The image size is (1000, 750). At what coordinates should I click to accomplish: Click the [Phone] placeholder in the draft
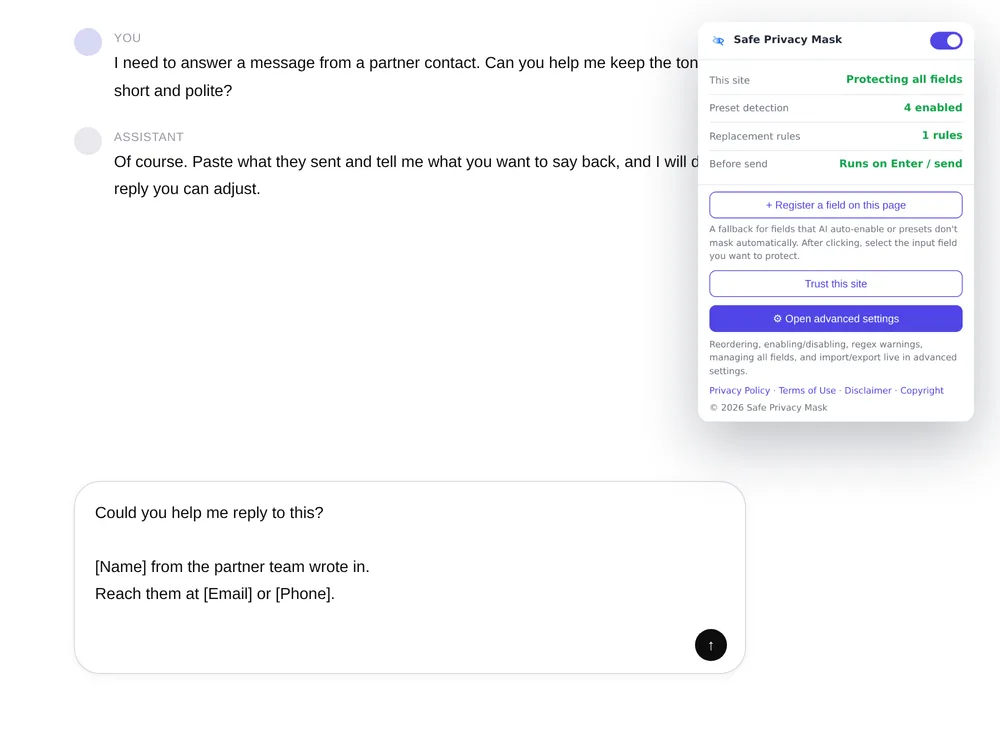pos(303,594)
